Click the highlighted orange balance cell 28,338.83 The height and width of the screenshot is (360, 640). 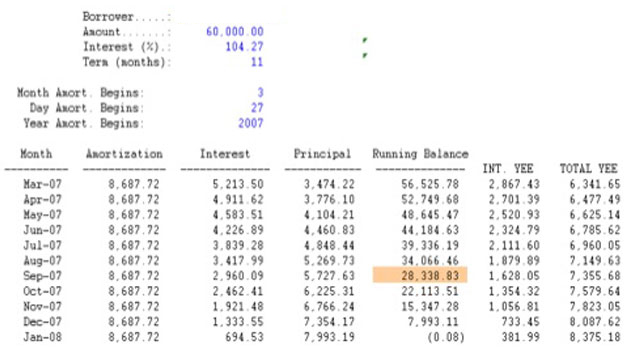point(420,276)
